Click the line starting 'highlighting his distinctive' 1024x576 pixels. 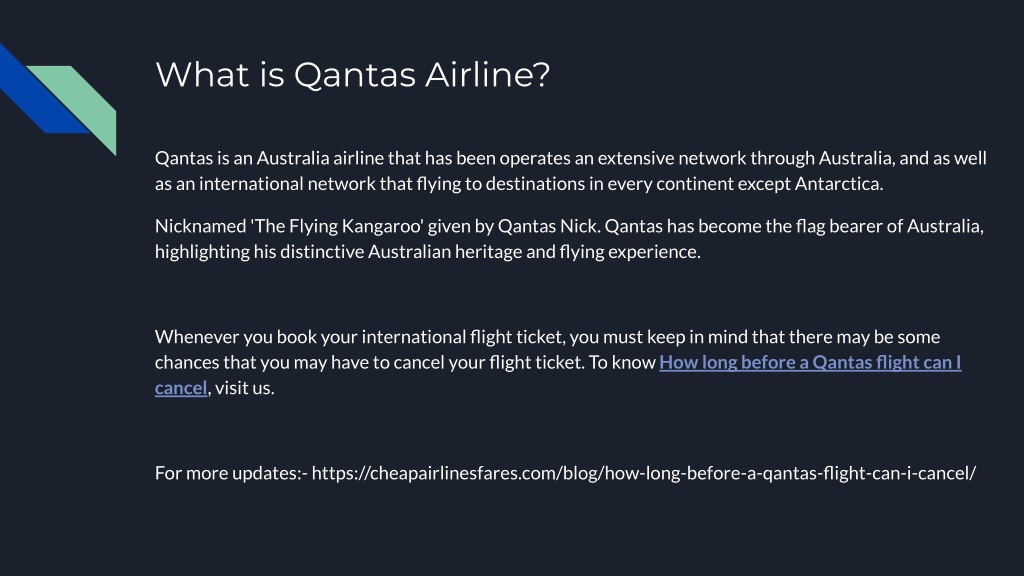pyautogui.click(x=428, y=251)
